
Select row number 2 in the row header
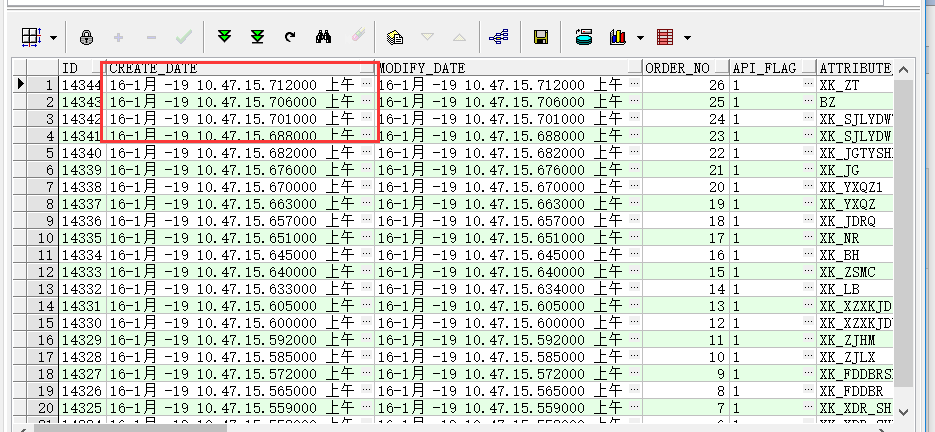[x=42, y=102]
